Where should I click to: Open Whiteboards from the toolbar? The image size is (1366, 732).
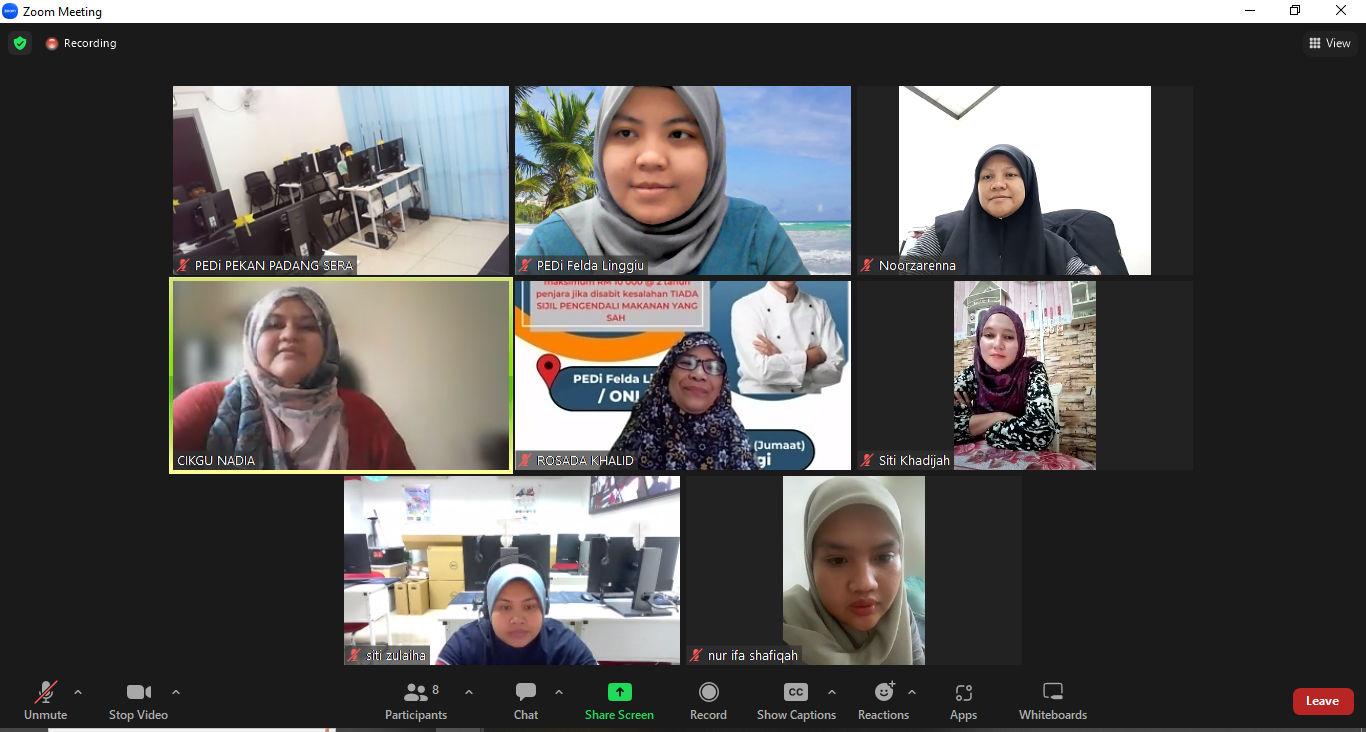[1052, 693]
